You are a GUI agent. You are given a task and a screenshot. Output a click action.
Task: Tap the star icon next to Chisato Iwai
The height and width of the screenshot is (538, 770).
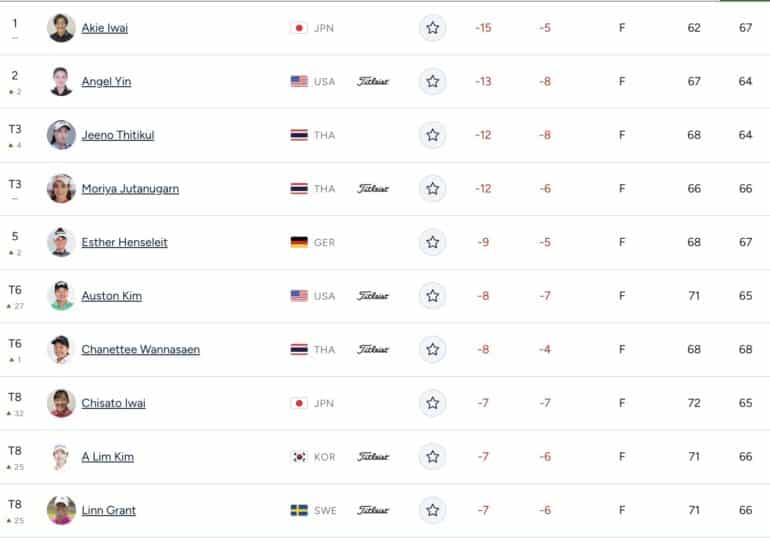[x=433, y=403]
